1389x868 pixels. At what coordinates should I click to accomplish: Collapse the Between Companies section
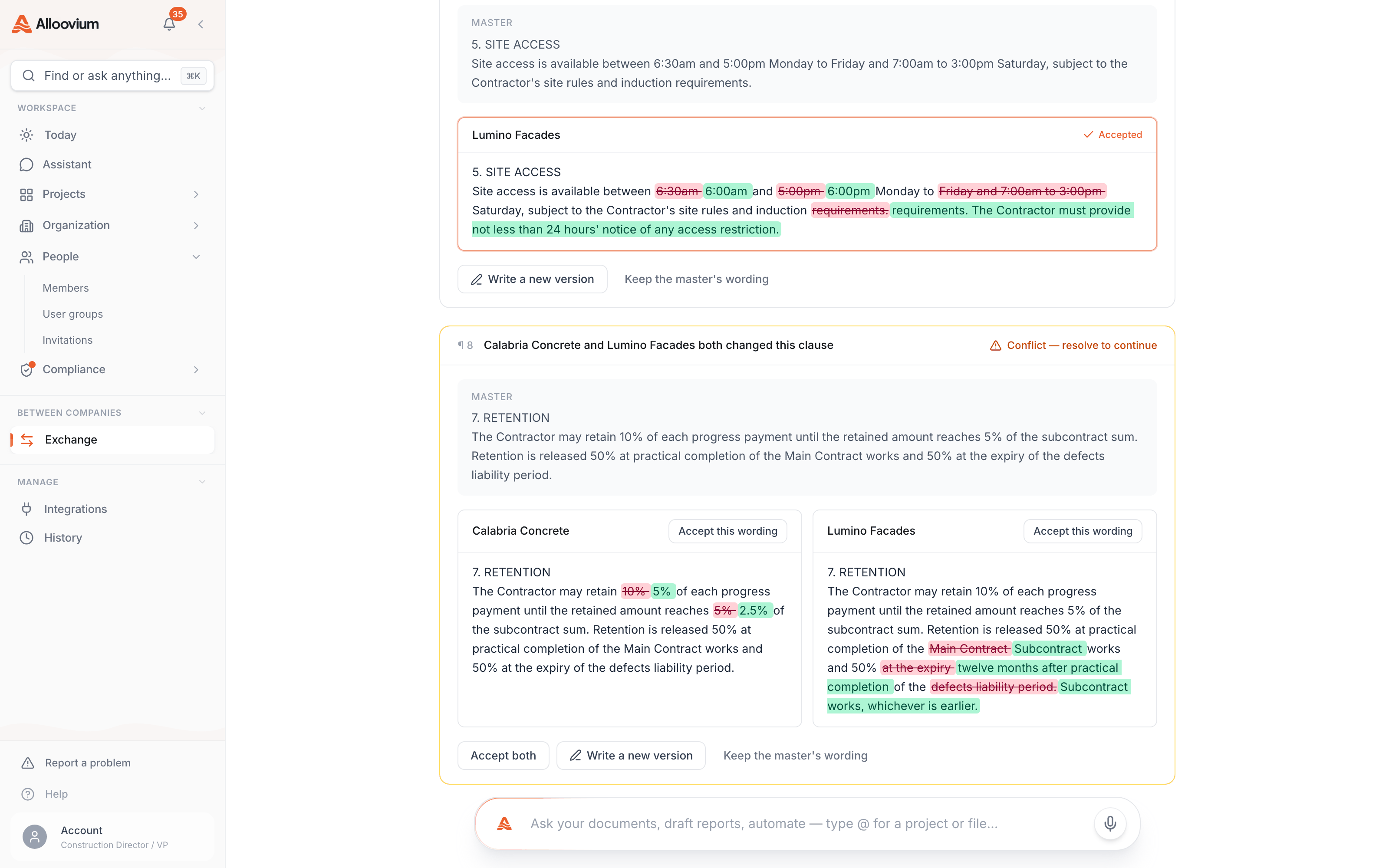tap(202, 413)
